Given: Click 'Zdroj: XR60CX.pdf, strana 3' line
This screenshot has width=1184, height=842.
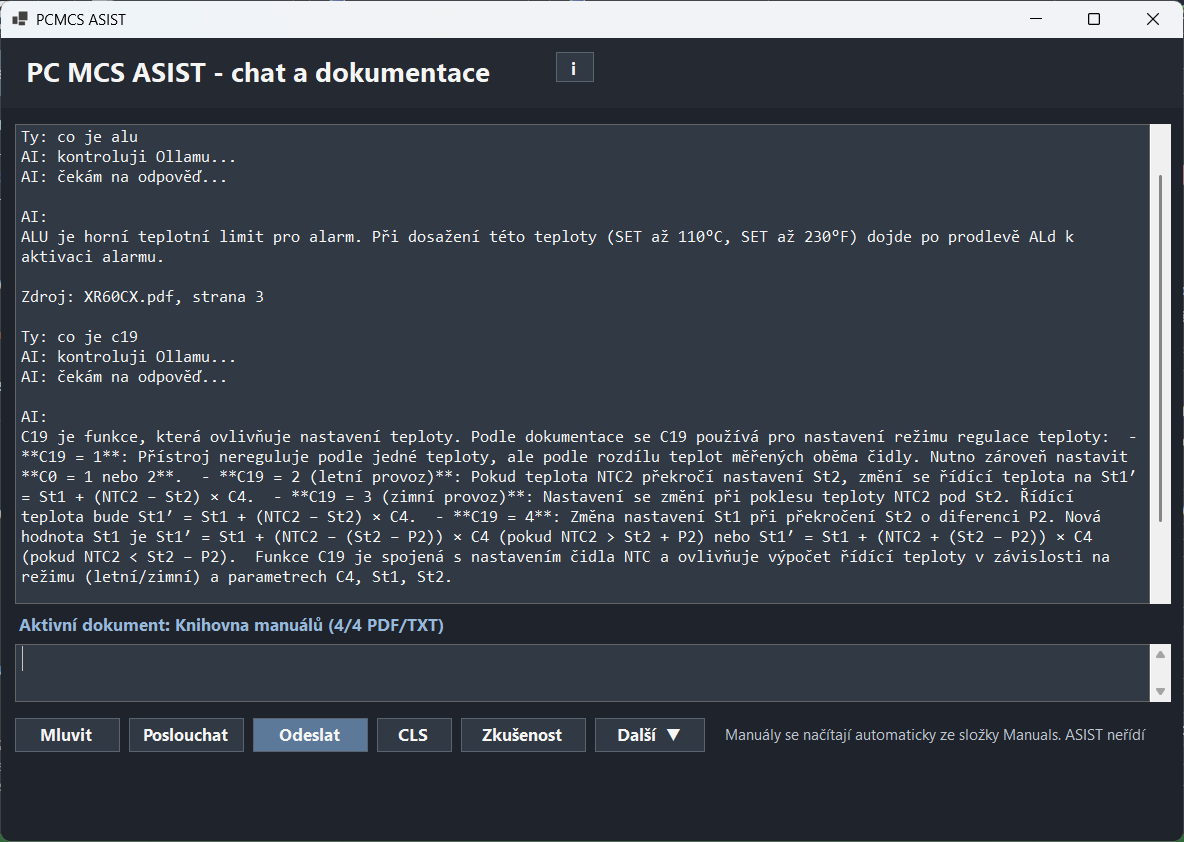Looking at the screenshot, I should pyautogui.click(x=143, y=297).
